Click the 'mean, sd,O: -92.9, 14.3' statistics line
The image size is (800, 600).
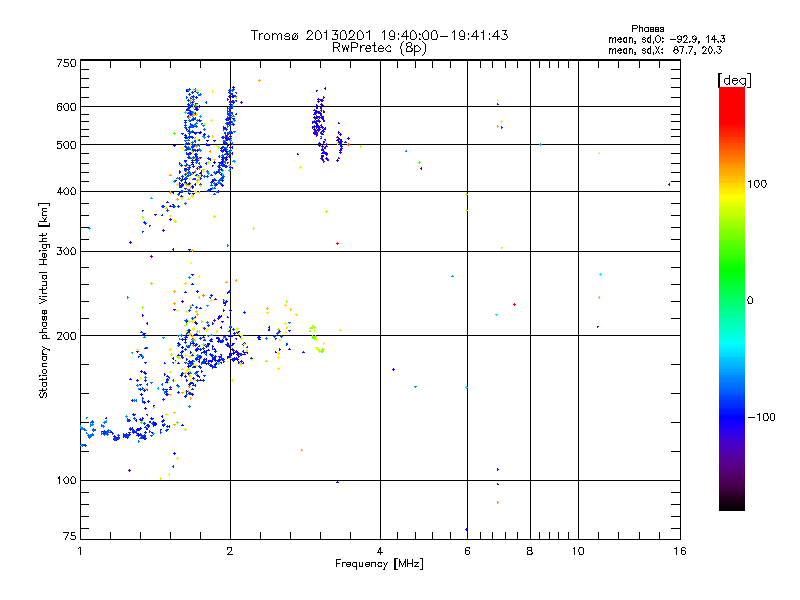pyautogui.click(x=666, y=39)
